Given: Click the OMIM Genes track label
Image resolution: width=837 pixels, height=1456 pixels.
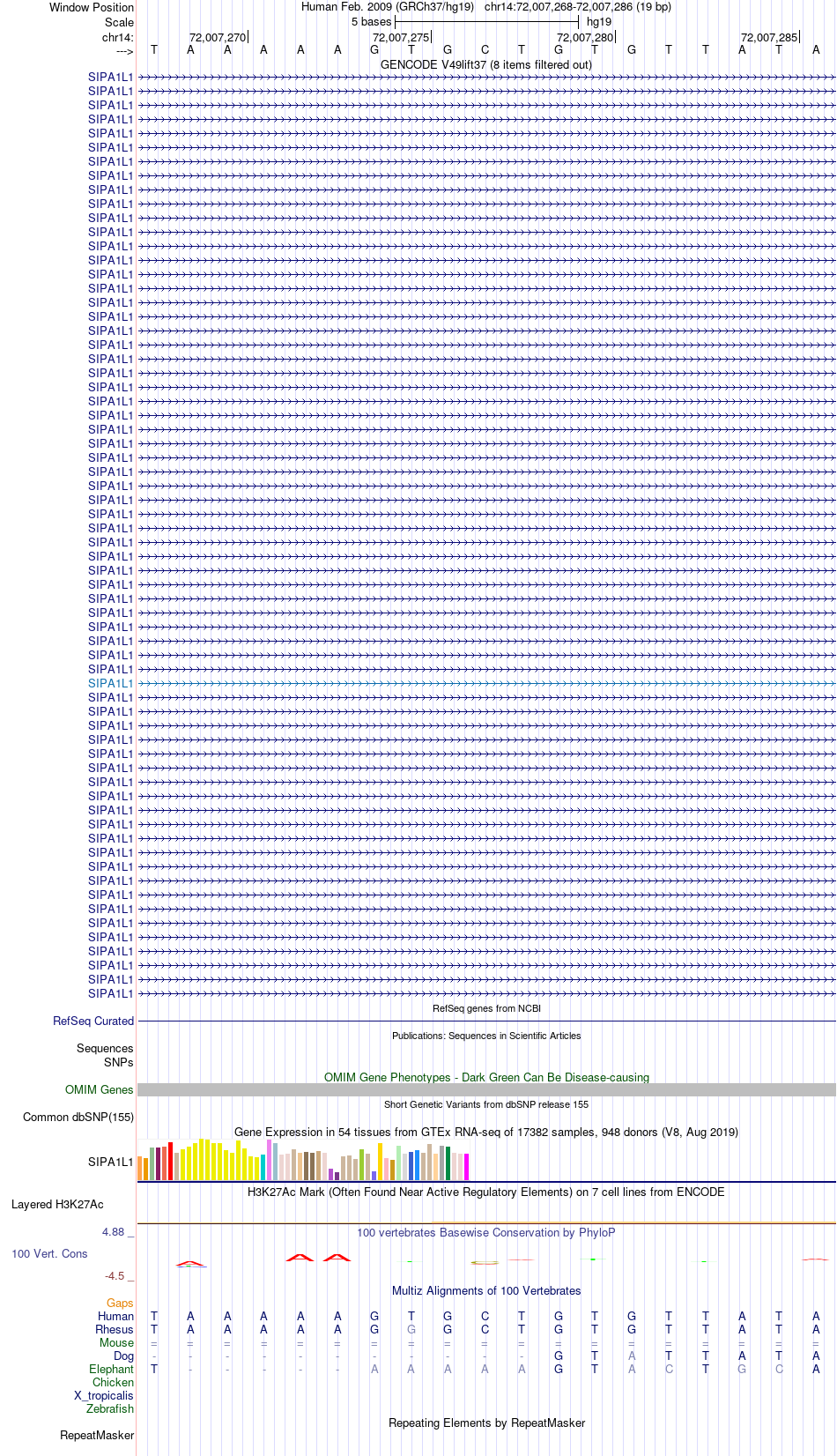Looking at the screenshot, I should pos(100,1089).
